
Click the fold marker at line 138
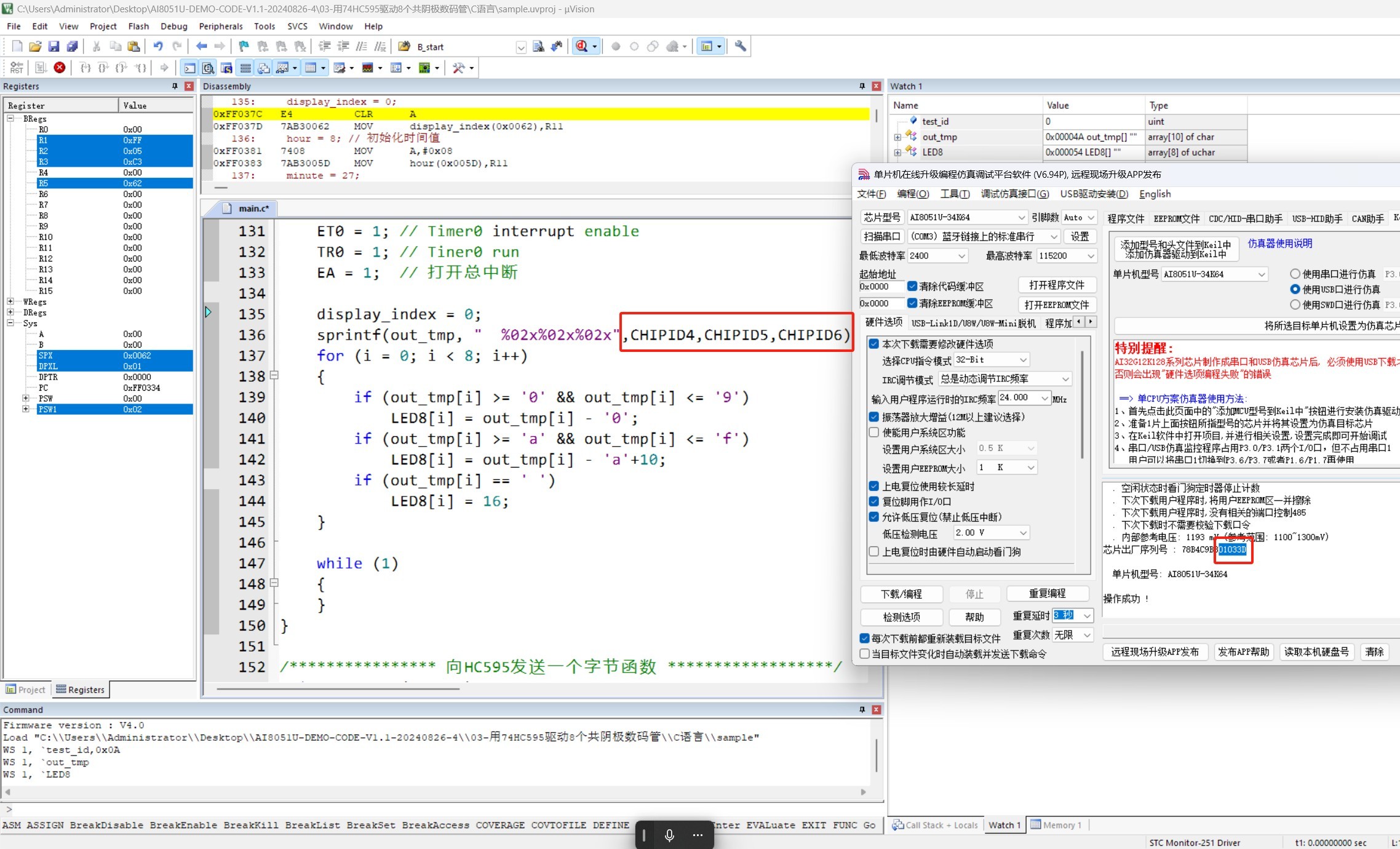point(274,375)
